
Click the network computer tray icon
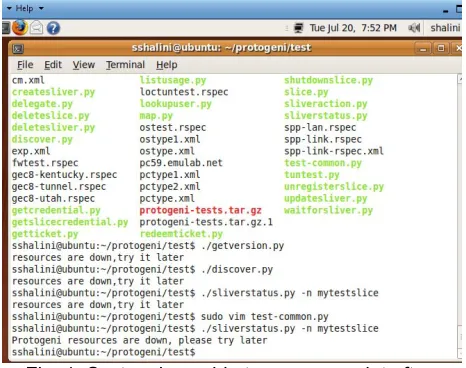coord(298,28)
